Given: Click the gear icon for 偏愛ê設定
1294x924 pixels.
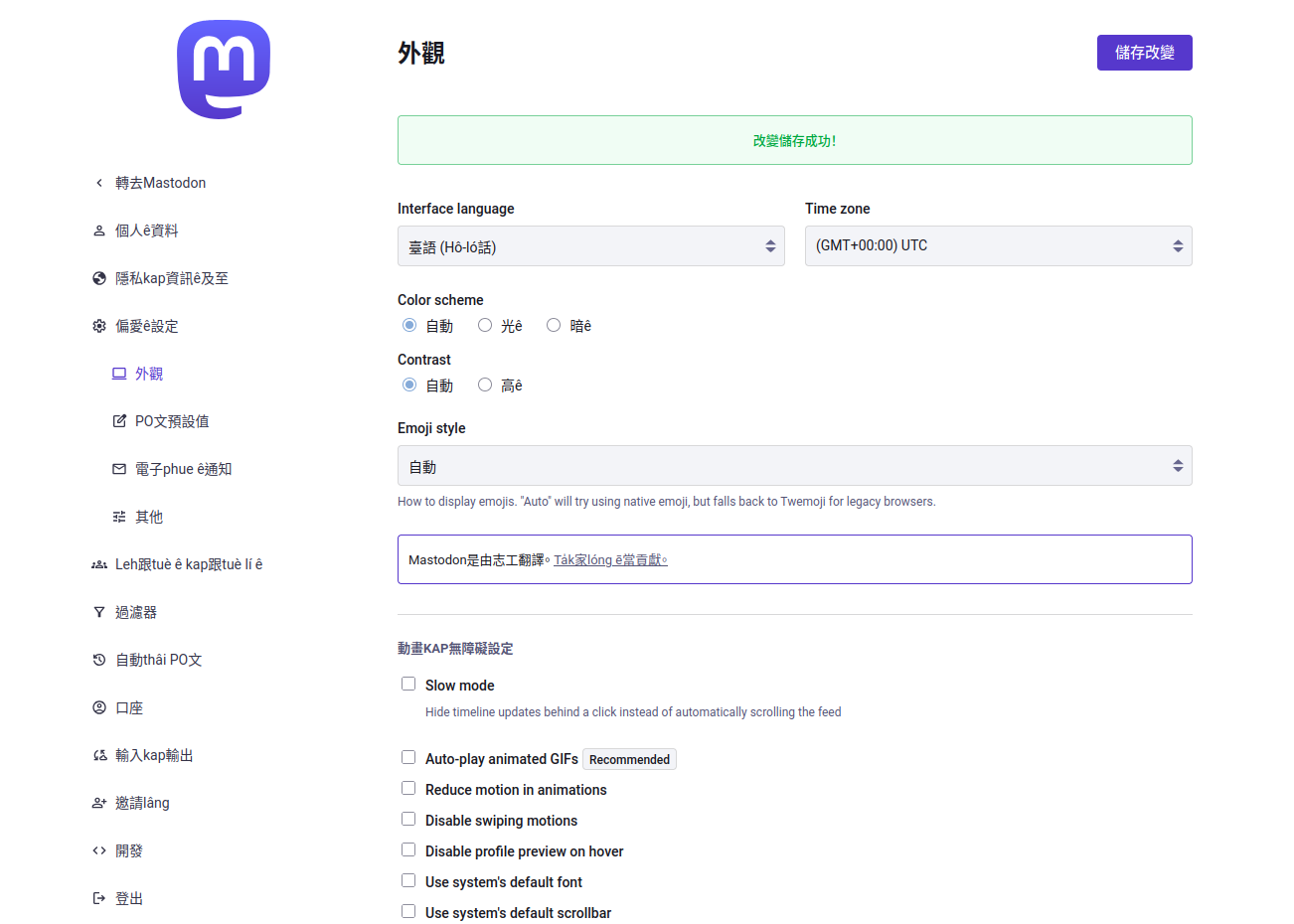Looking at the screenshot, I should pos(99,326).
